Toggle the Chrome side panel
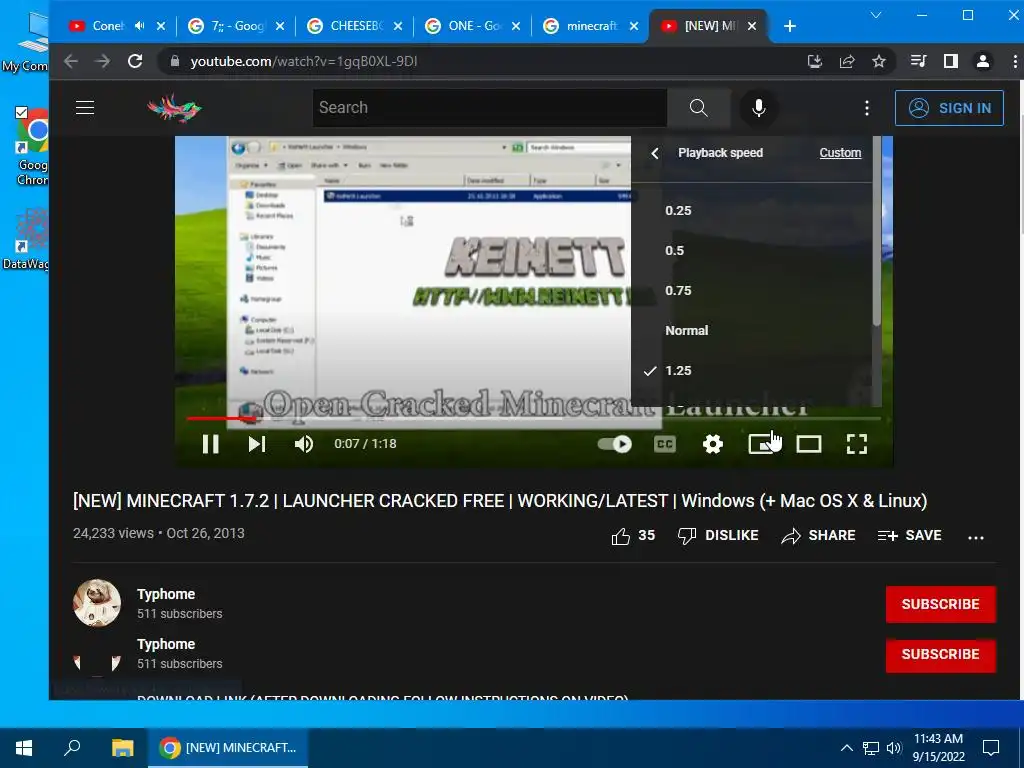 (951, 61)
